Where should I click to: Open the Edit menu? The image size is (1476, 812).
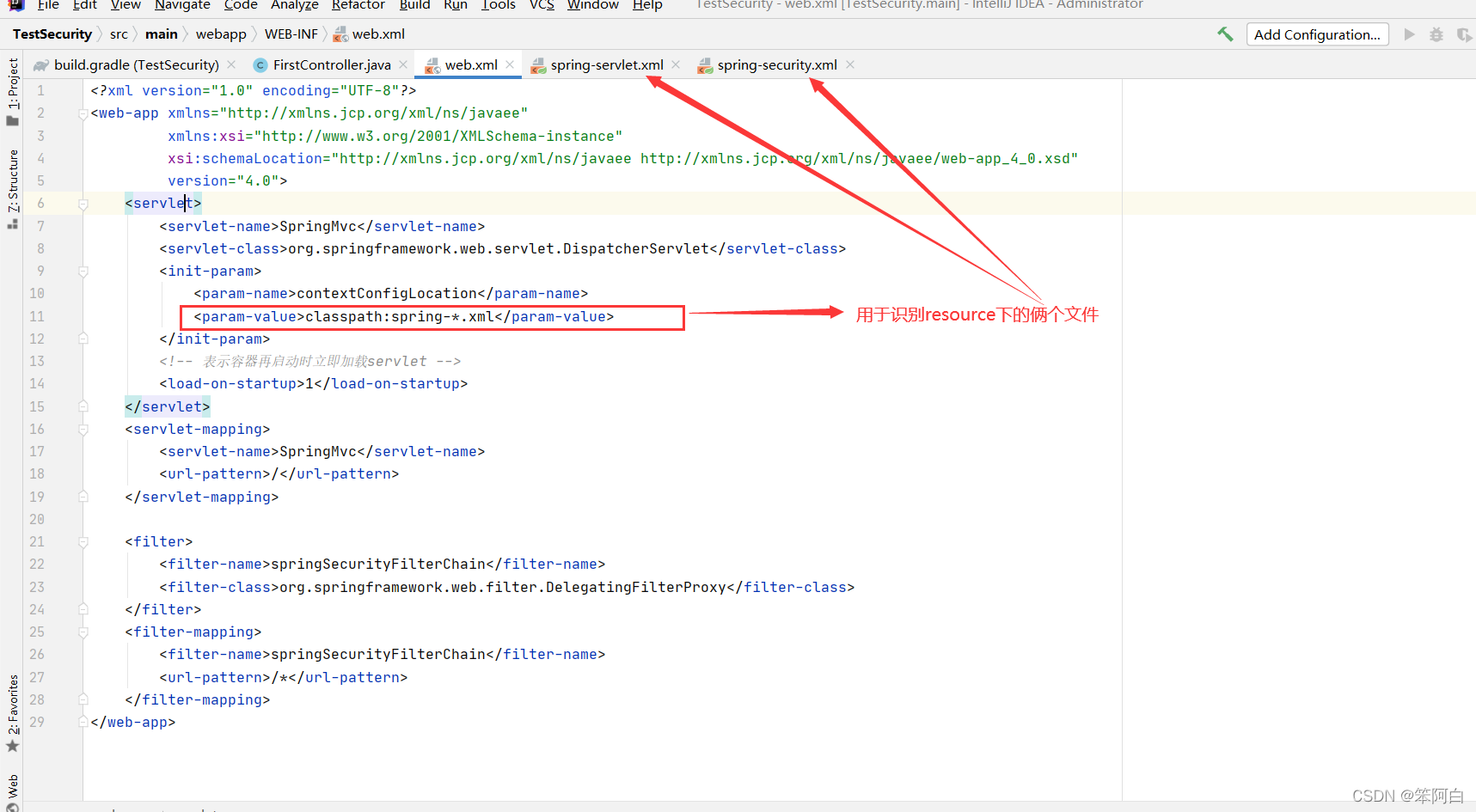(x=84, y=5)
